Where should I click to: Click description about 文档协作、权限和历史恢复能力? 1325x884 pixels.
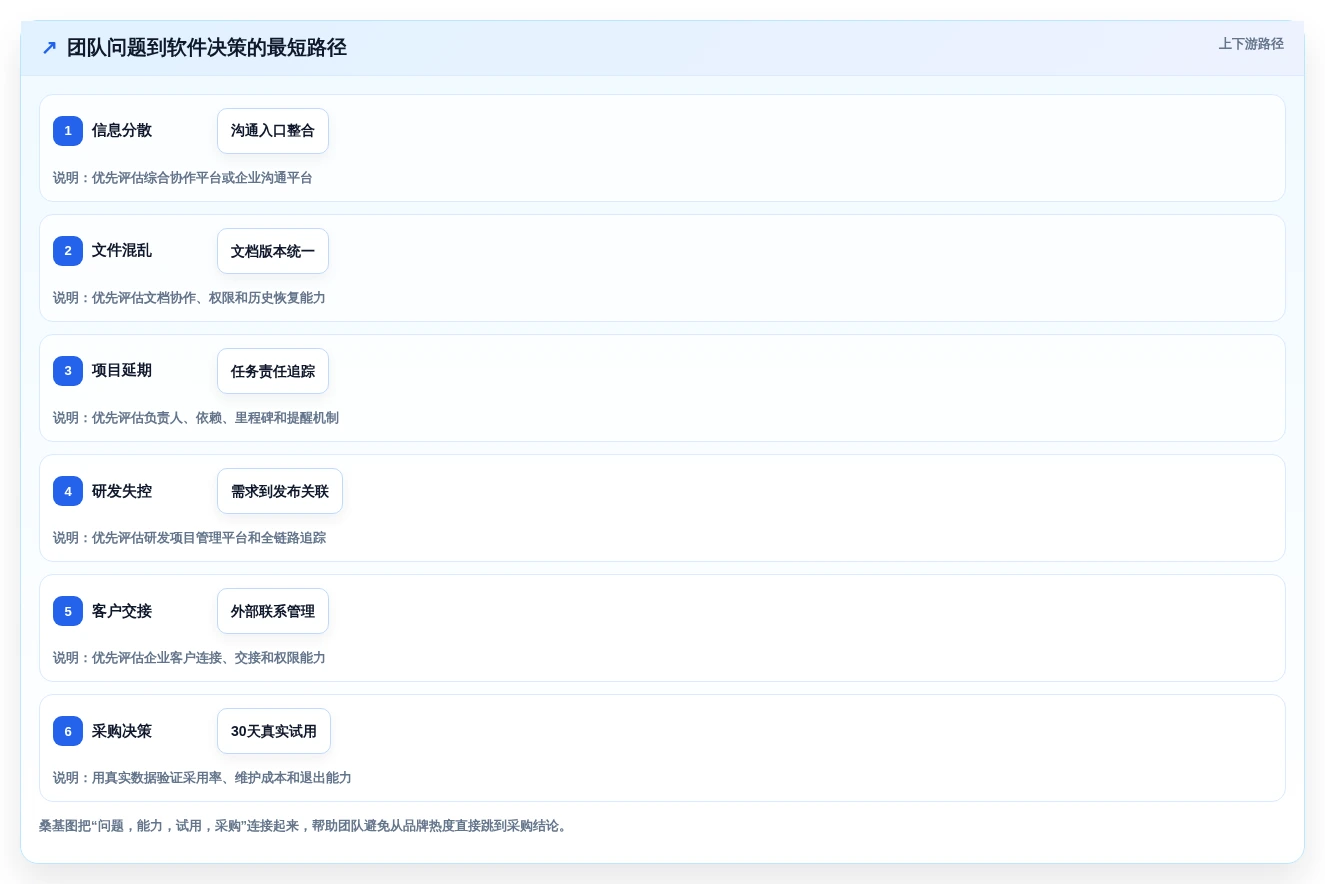[189, 298]
